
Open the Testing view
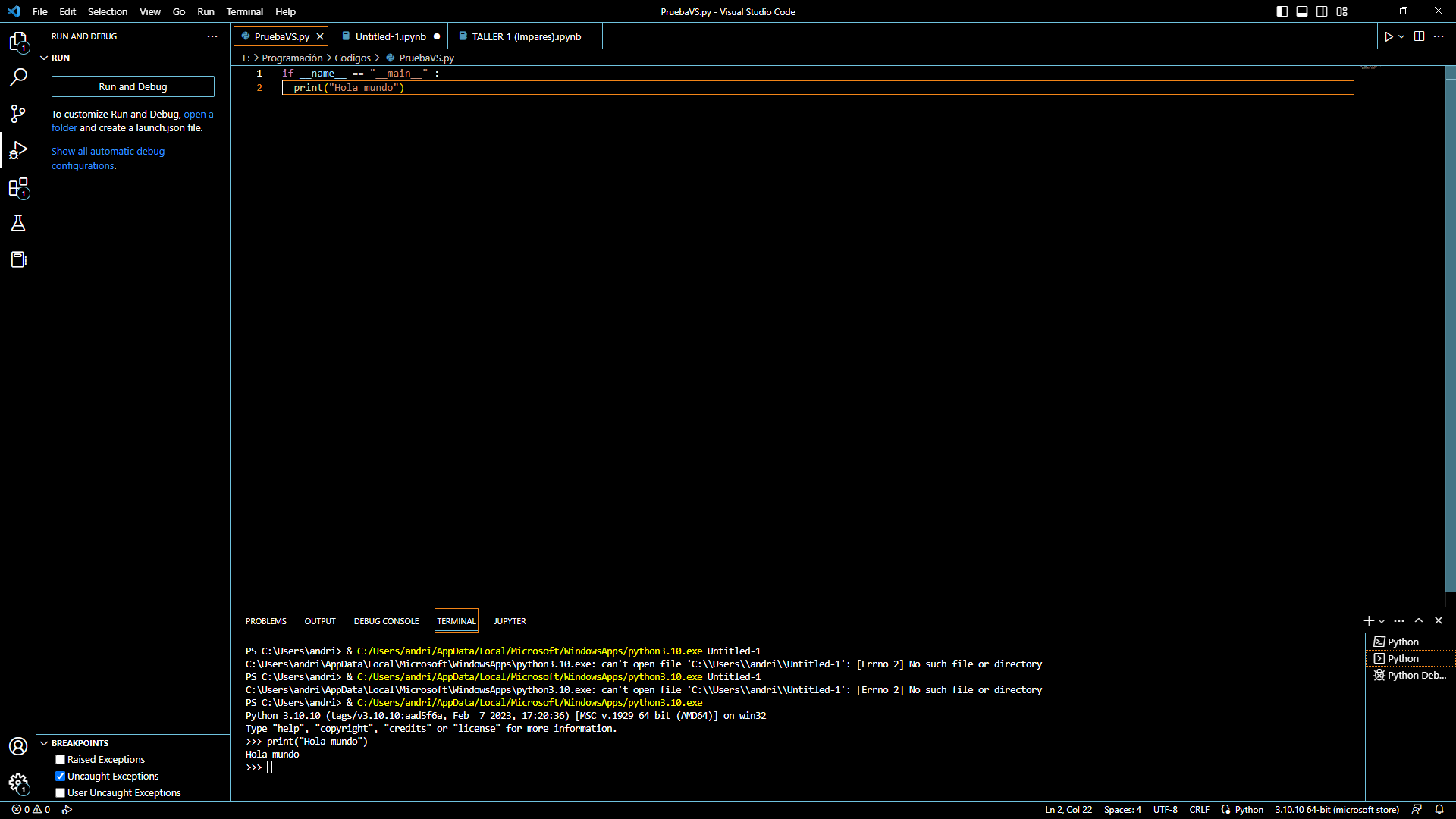pyautogui.click(x=18, y=223)
